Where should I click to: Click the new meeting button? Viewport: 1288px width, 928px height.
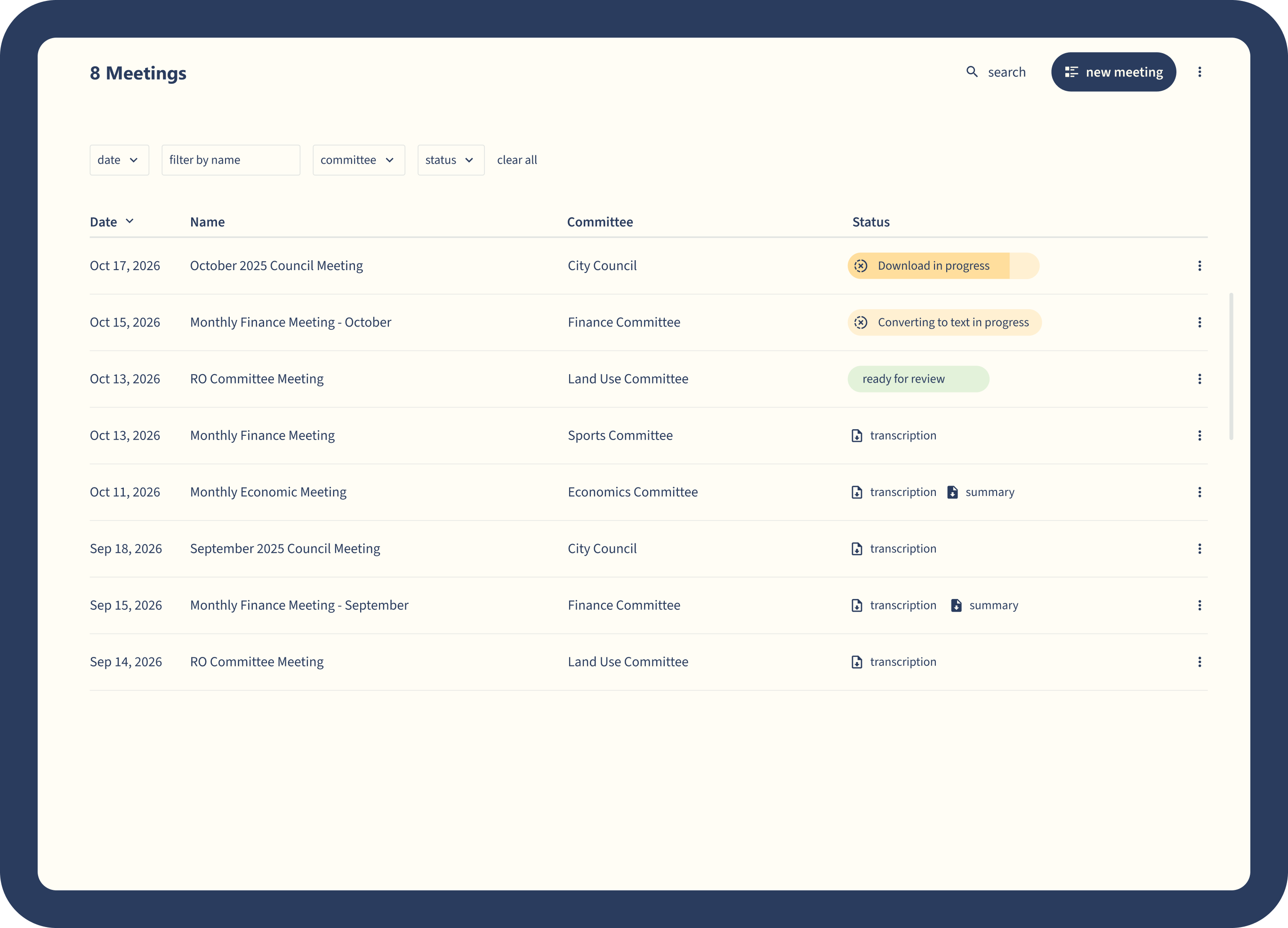tap(1113, 72)
